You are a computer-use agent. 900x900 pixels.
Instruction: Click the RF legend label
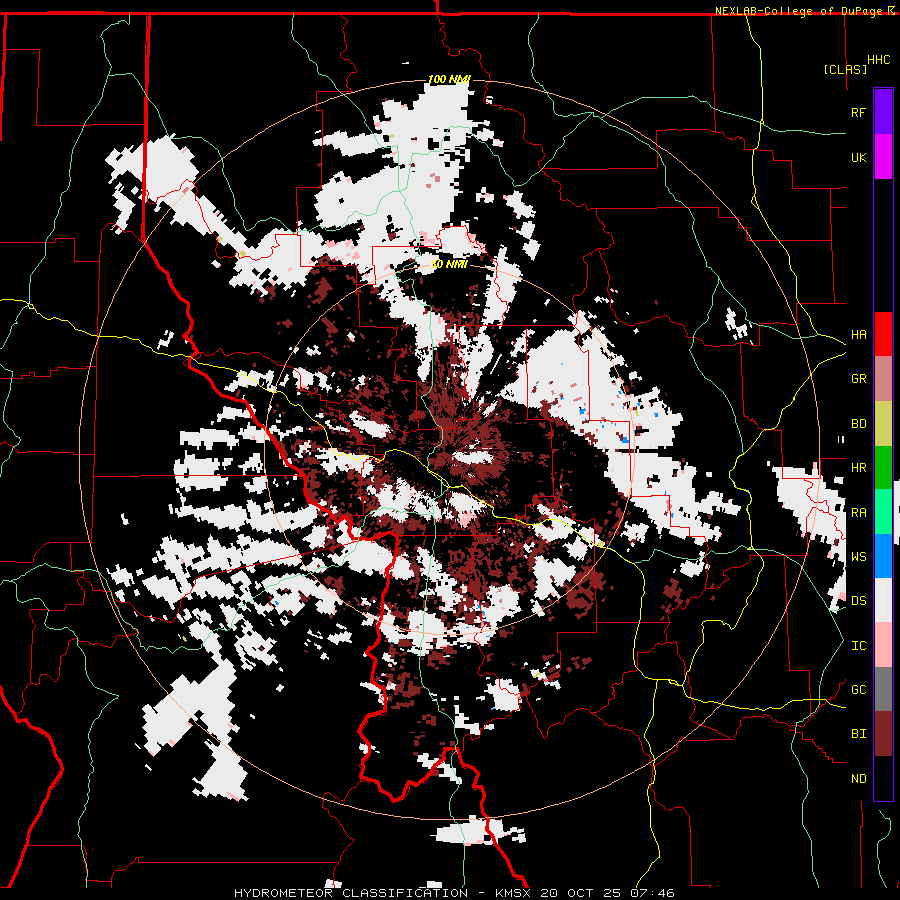coord(859,112)
